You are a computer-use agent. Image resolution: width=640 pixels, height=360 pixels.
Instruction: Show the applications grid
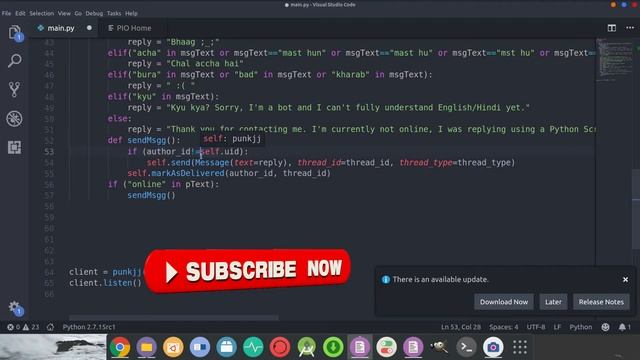point(520,347)
